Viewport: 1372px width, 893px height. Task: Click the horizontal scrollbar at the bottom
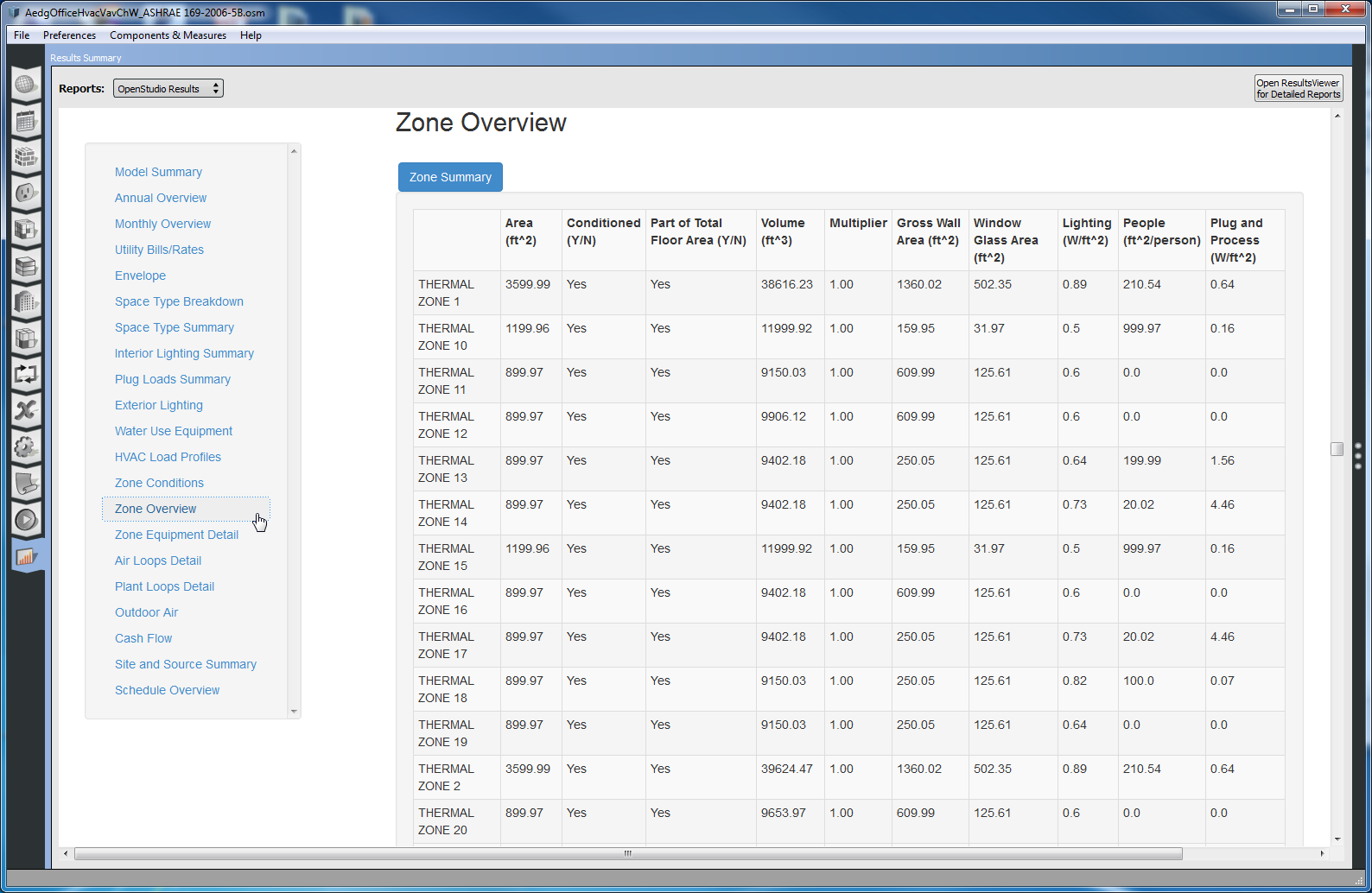pos(627,853)
